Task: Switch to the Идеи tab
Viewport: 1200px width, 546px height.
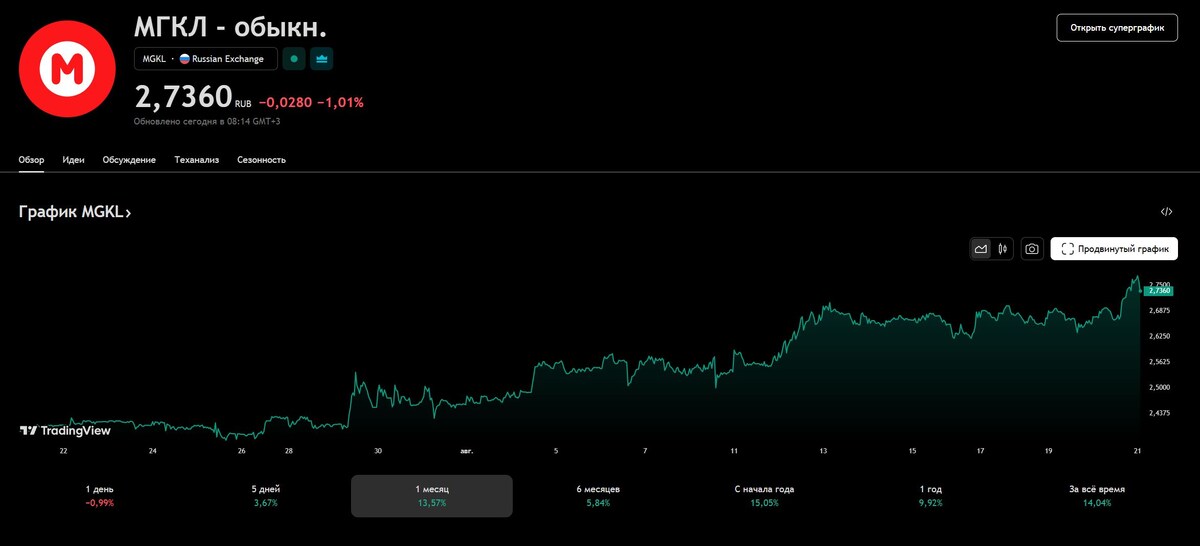Action: tap(73, 160)
